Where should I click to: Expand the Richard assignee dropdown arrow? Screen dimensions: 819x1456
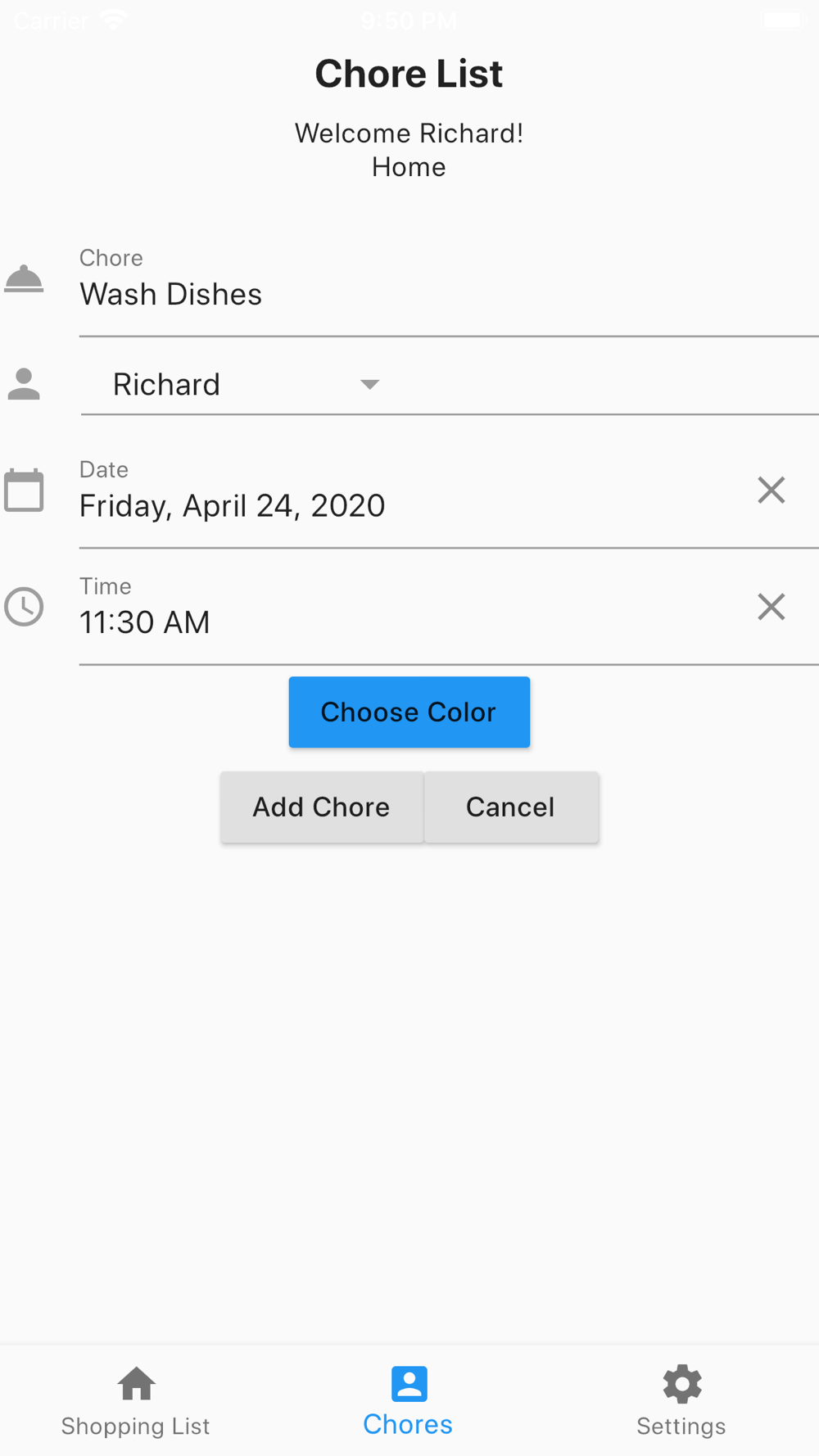(x=370, y=384)
